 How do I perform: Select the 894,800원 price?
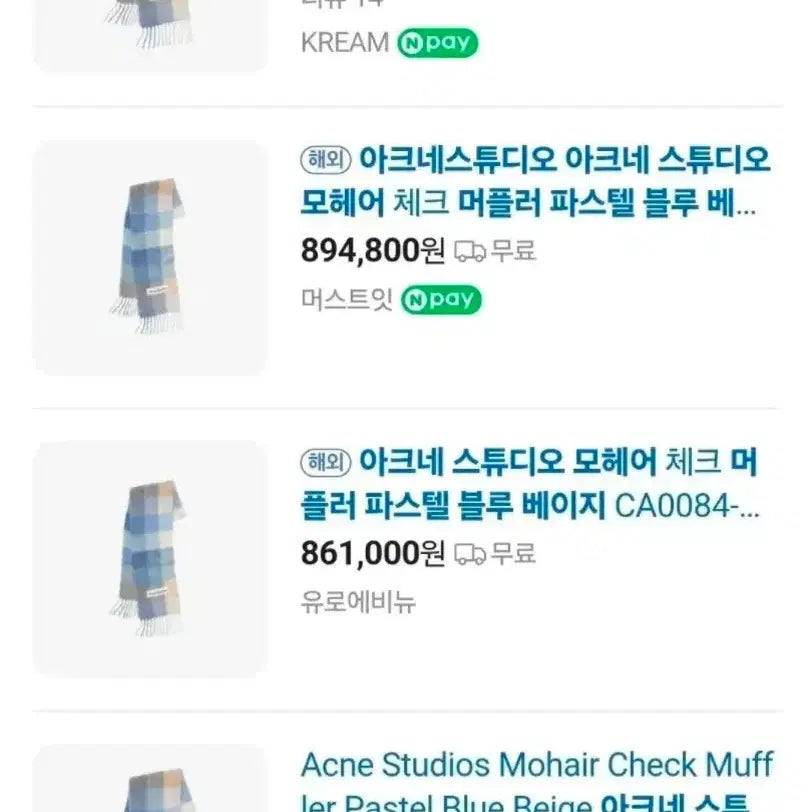[x=372, y=250]
